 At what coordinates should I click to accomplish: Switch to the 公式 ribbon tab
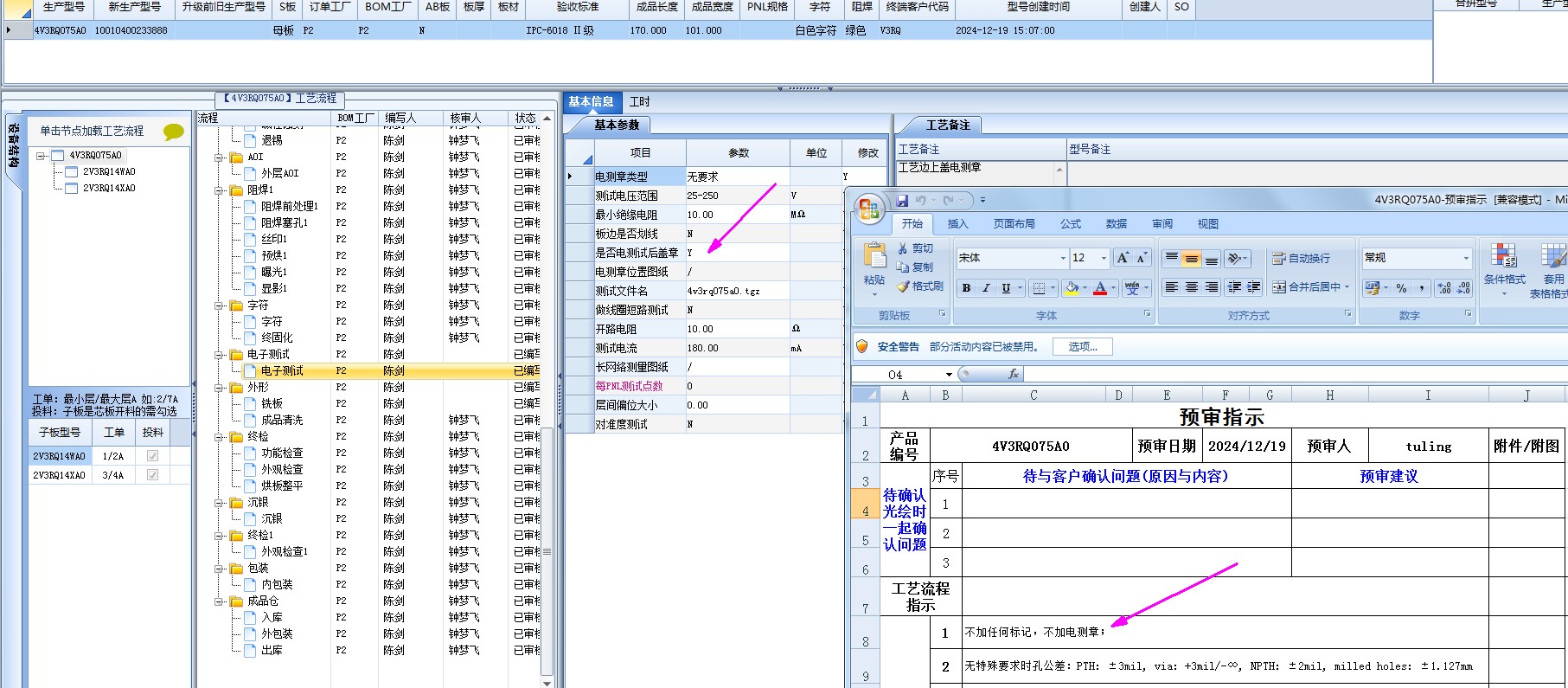(x=1071, y=223)
